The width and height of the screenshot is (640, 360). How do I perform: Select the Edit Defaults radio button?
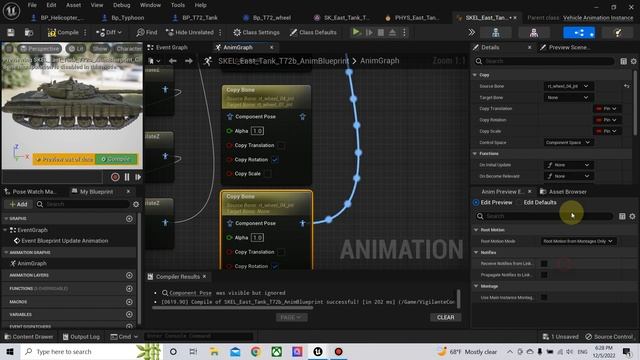click(x=519, y=202)
